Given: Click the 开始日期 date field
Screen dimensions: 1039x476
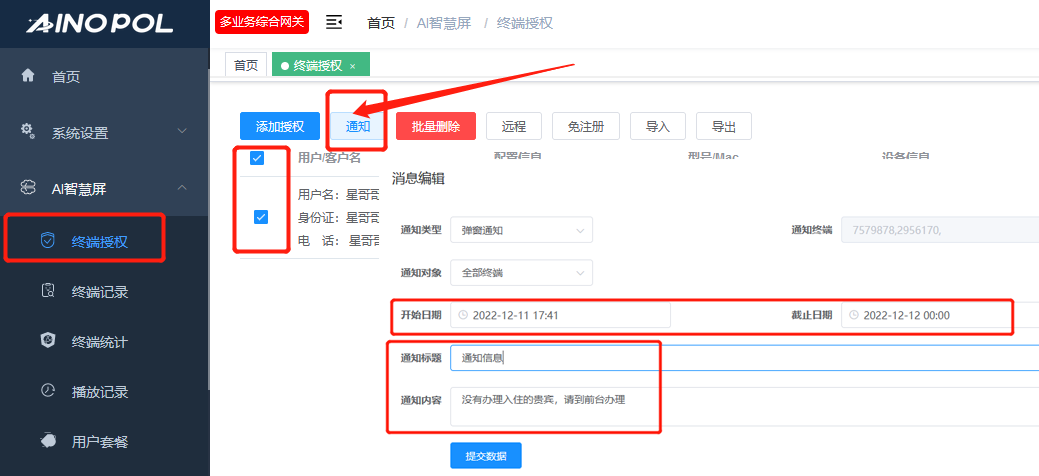Looking at the screenshot, I should coord(560,315).
